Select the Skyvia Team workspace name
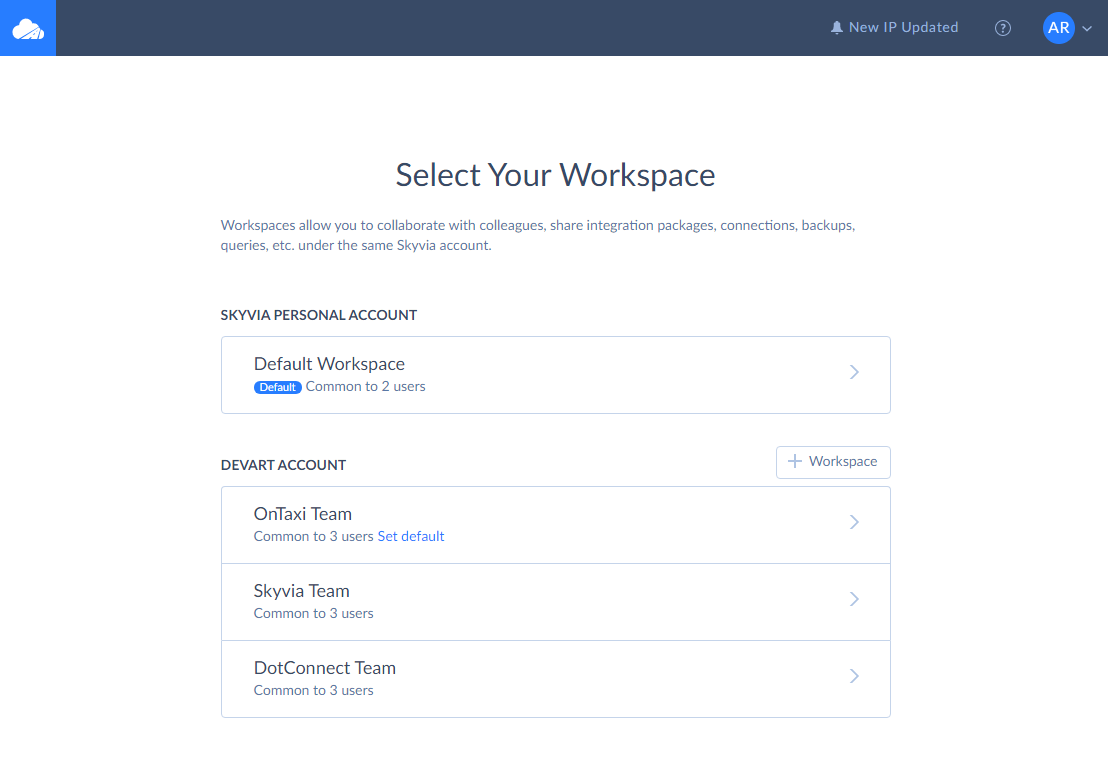 [x=302, y=591]
